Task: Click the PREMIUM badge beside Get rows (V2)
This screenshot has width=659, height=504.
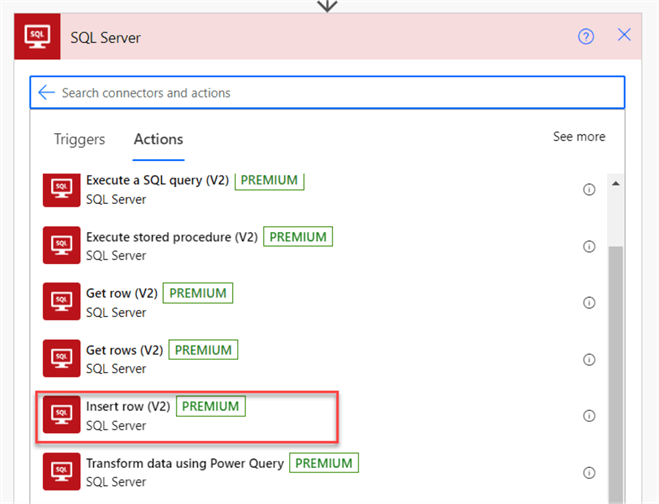Action: tap(203, 350)
